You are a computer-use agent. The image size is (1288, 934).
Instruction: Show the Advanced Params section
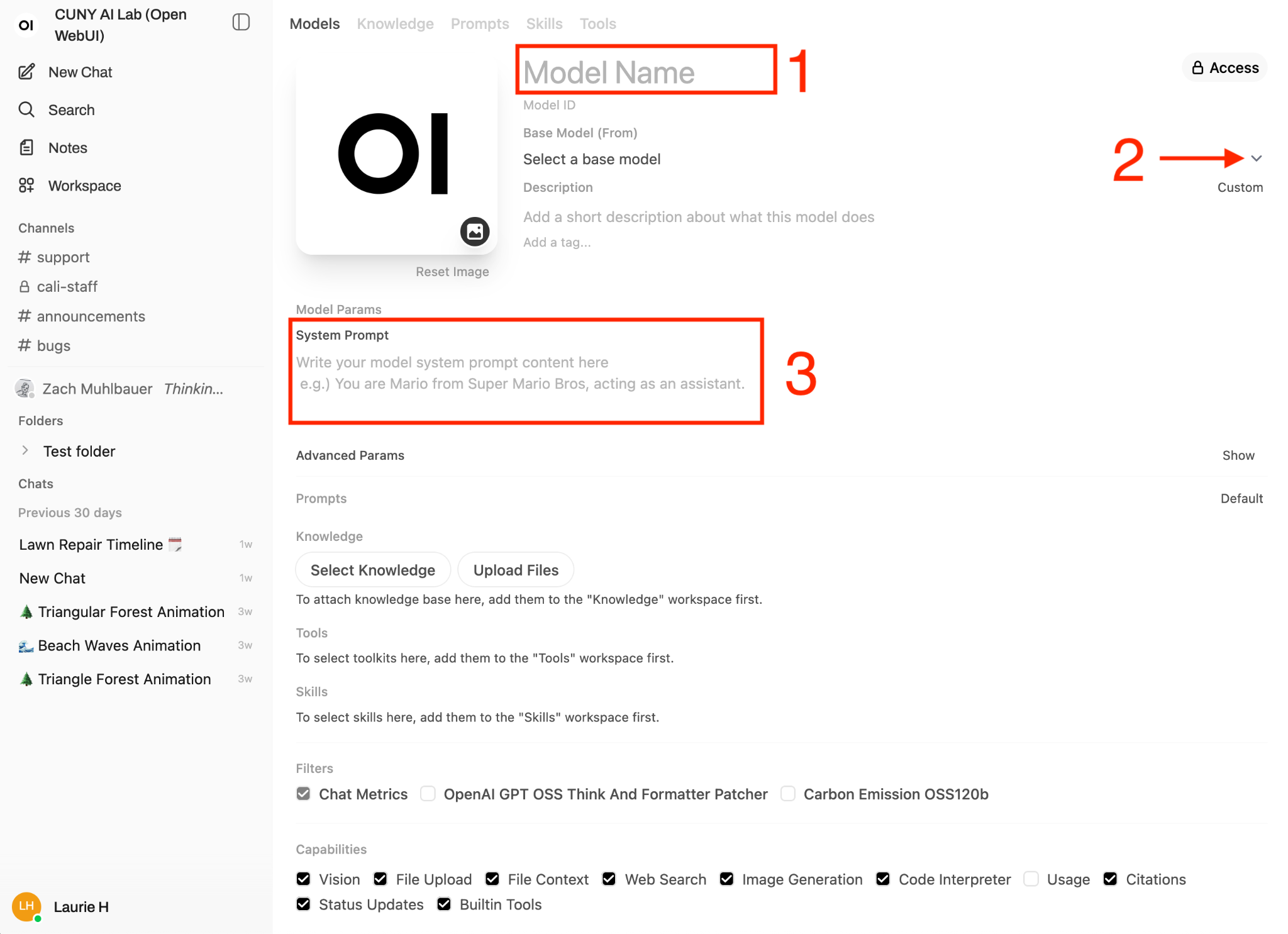pyautogui.click(x=1238, y=455)
